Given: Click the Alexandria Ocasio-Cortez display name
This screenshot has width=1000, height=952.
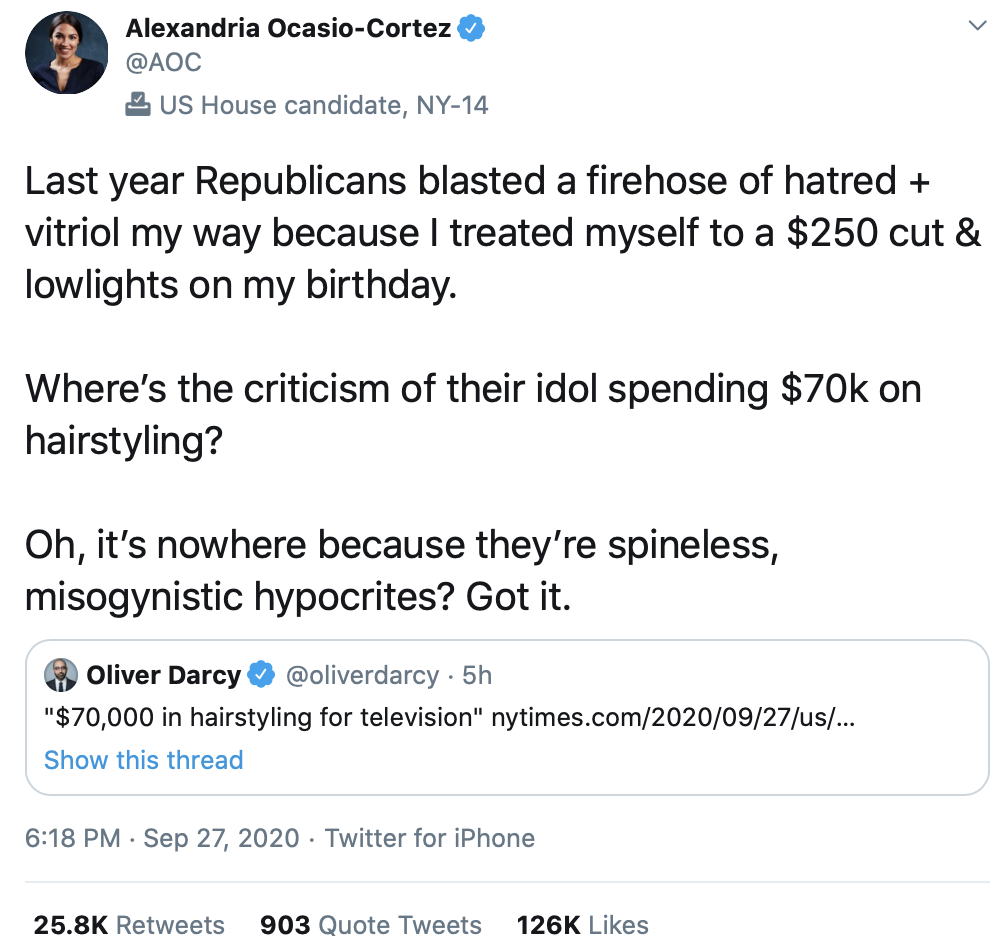Looking at the screenshot, I should [287, 29].
